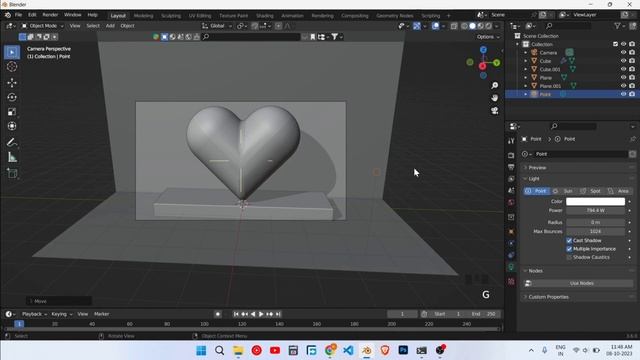
Task: Open the viewport Options dropdown
Action: (488, 37)
